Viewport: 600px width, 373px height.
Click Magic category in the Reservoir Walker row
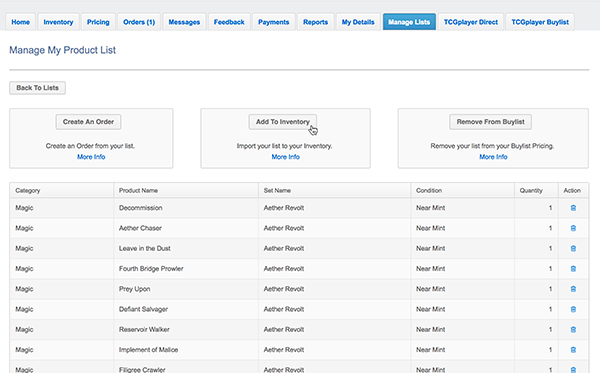(x=24, y=329)
